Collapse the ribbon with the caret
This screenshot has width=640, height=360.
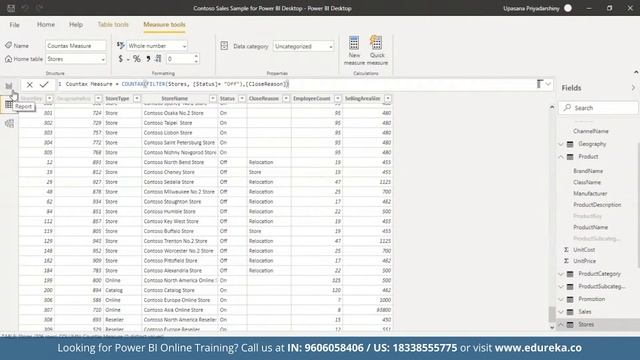tap(636, 72)
